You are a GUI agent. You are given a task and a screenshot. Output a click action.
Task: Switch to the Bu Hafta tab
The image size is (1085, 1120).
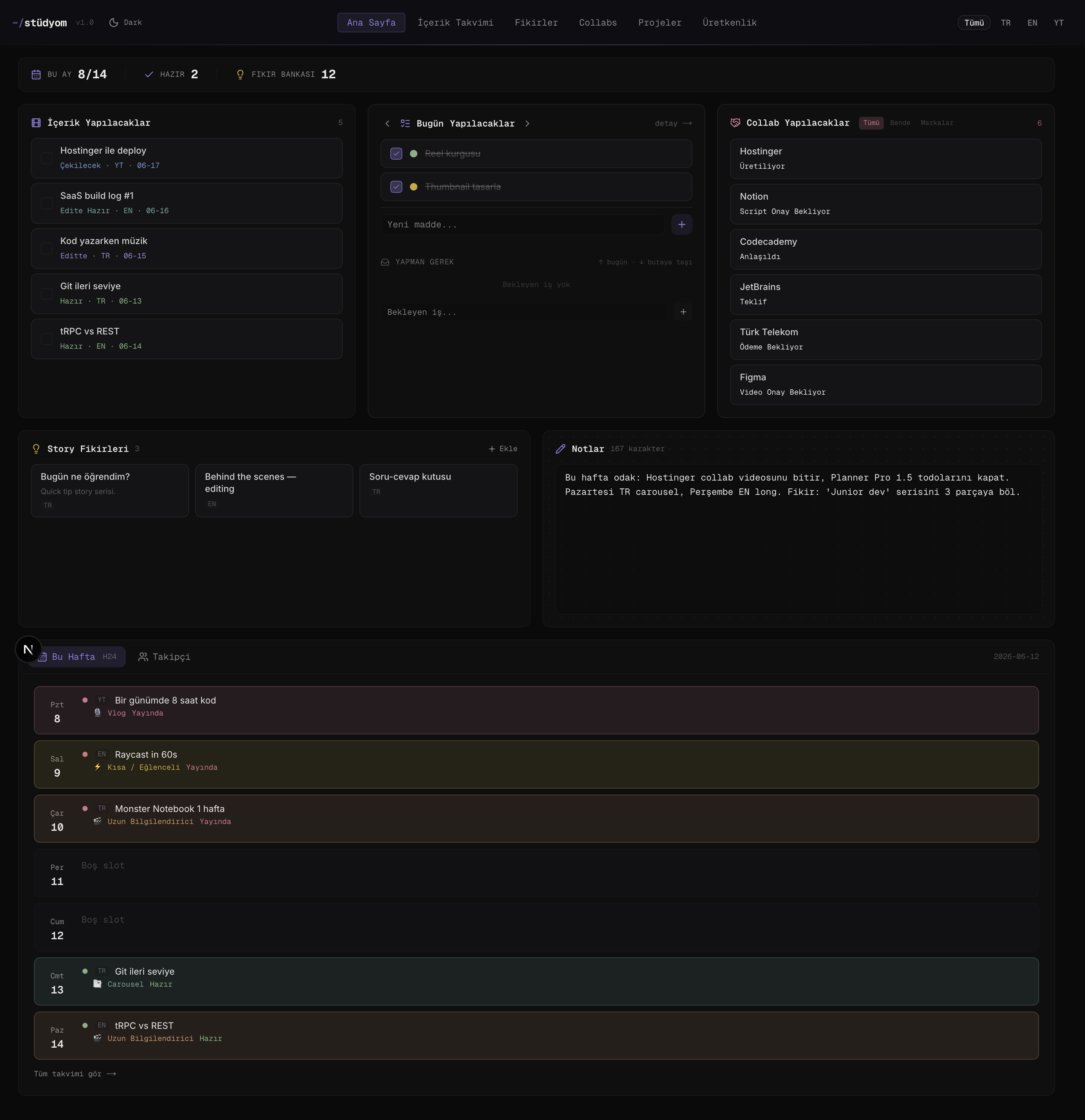(77, 657)
